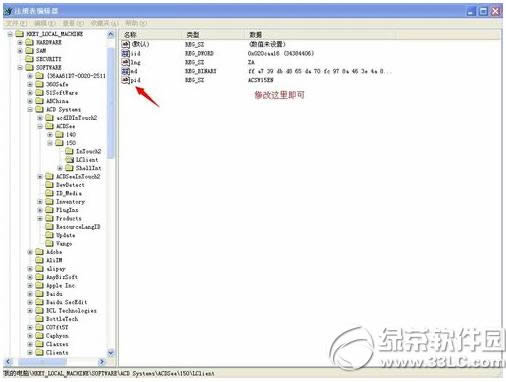Open the 帮助 (Help) menu
The height and width of the screenshot is (382, 506).
[x=136, y=23]
